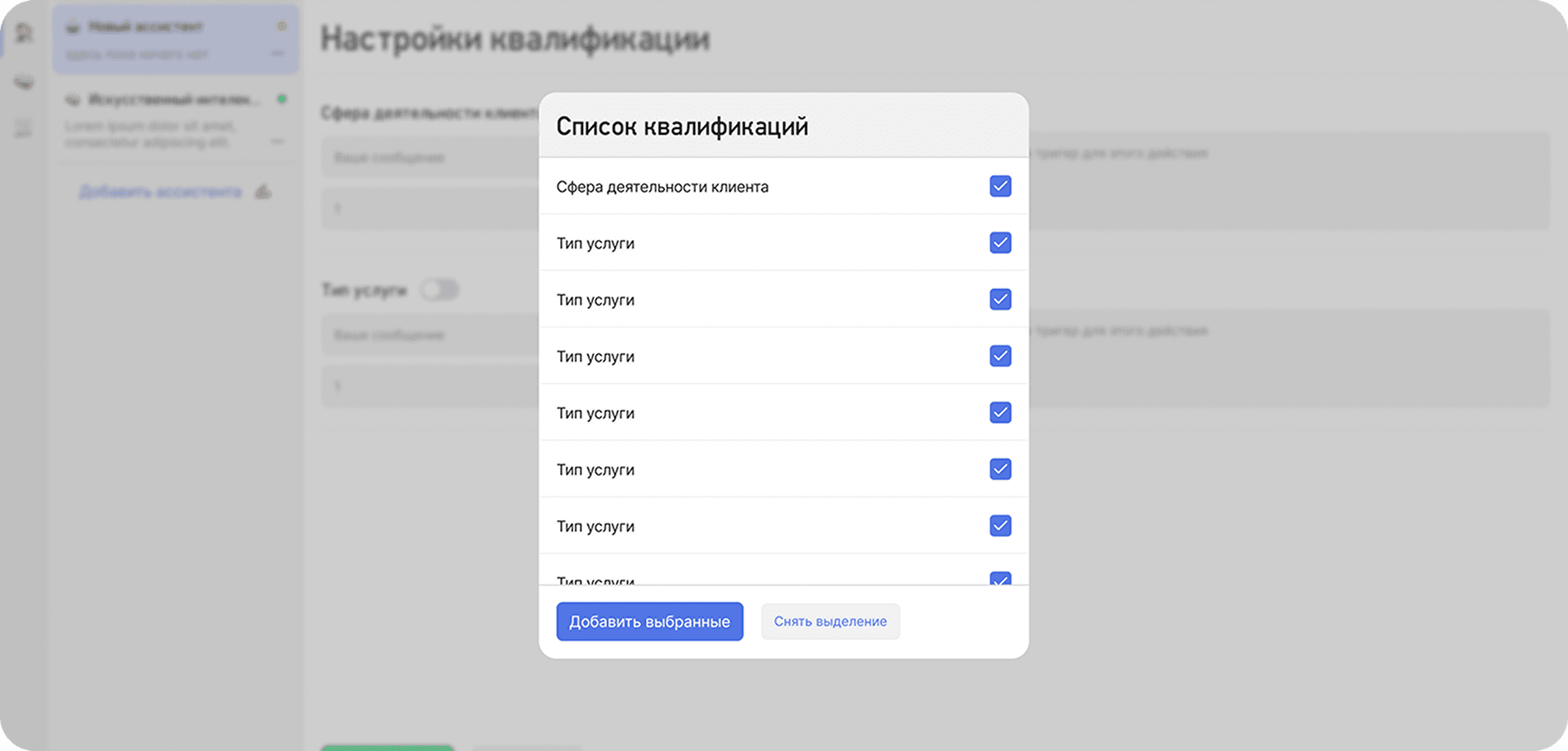The width and height of the screenshot is (1568, 751).
Task: Click the green status dot on the assistant card
Action: click(x=282, y=100)
